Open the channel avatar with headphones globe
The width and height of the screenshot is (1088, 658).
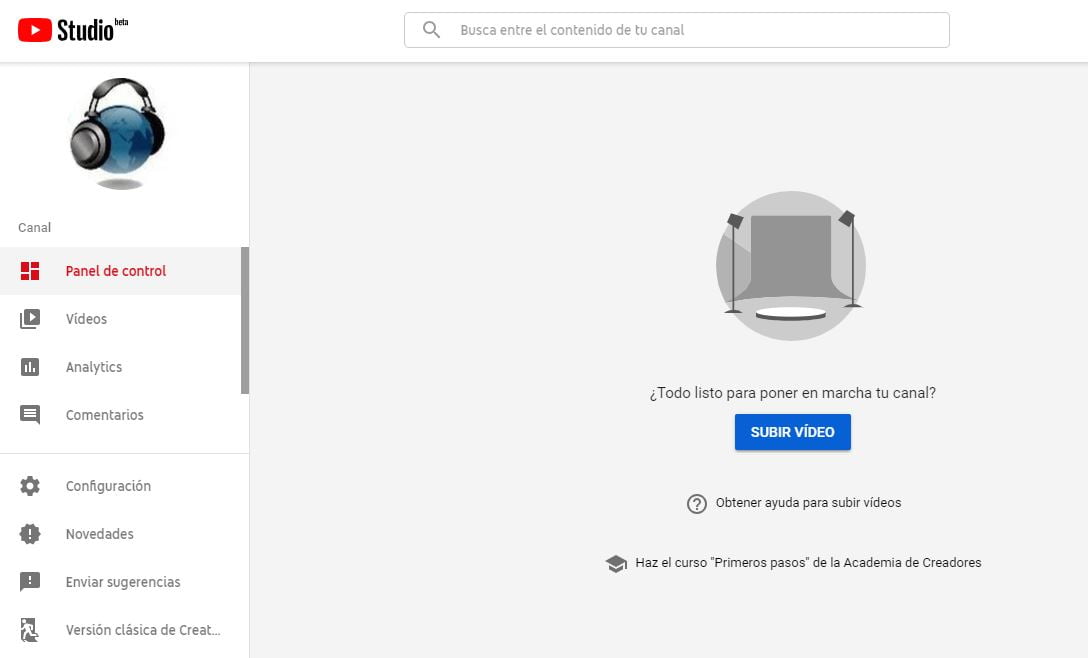point(117,133)
